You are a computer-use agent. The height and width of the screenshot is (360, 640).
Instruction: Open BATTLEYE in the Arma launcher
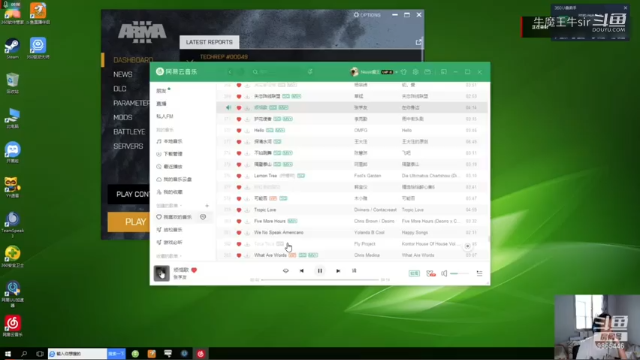pyautogui.click(x=129, y=132)
